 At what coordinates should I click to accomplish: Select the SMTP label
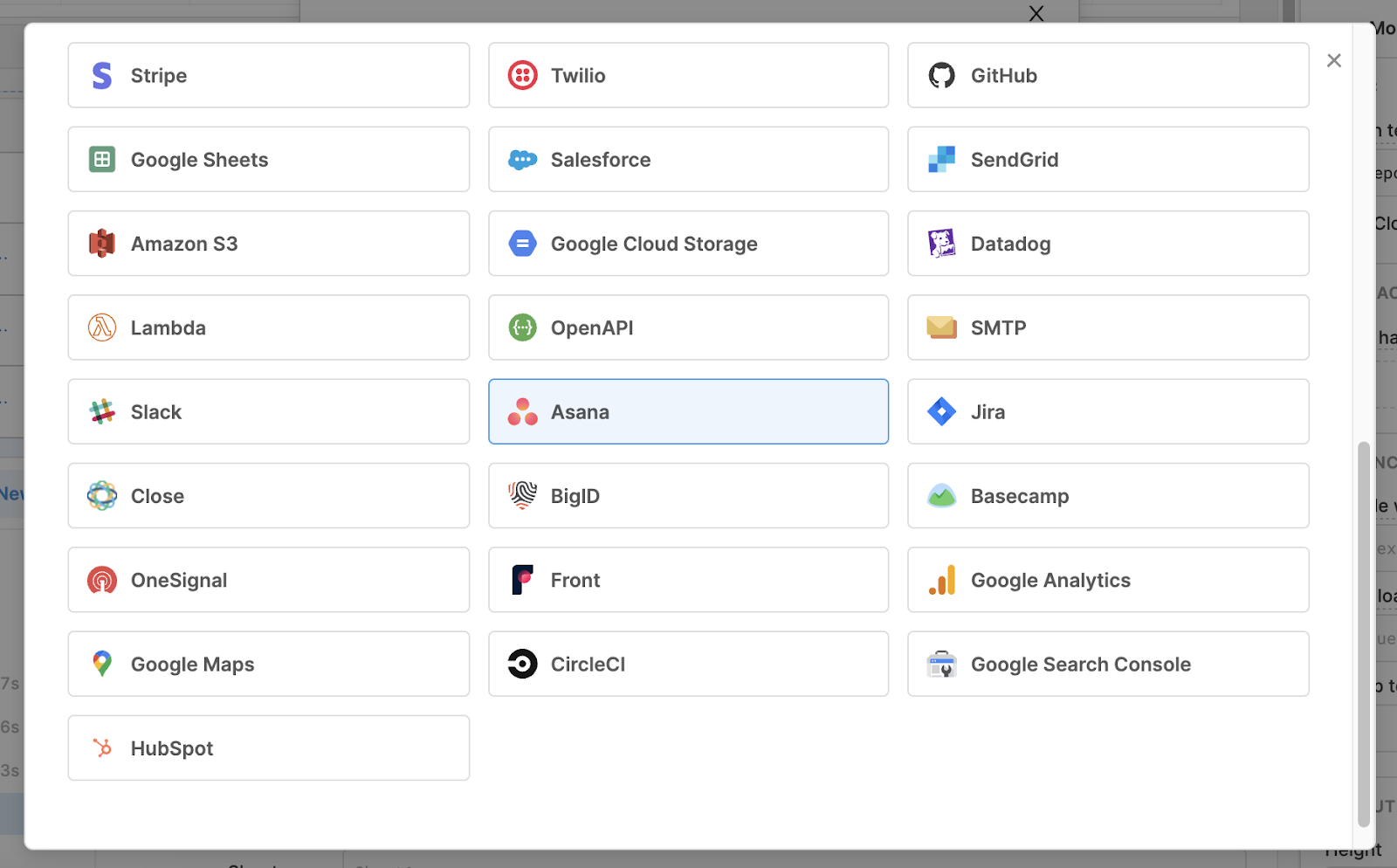point(999,327)
